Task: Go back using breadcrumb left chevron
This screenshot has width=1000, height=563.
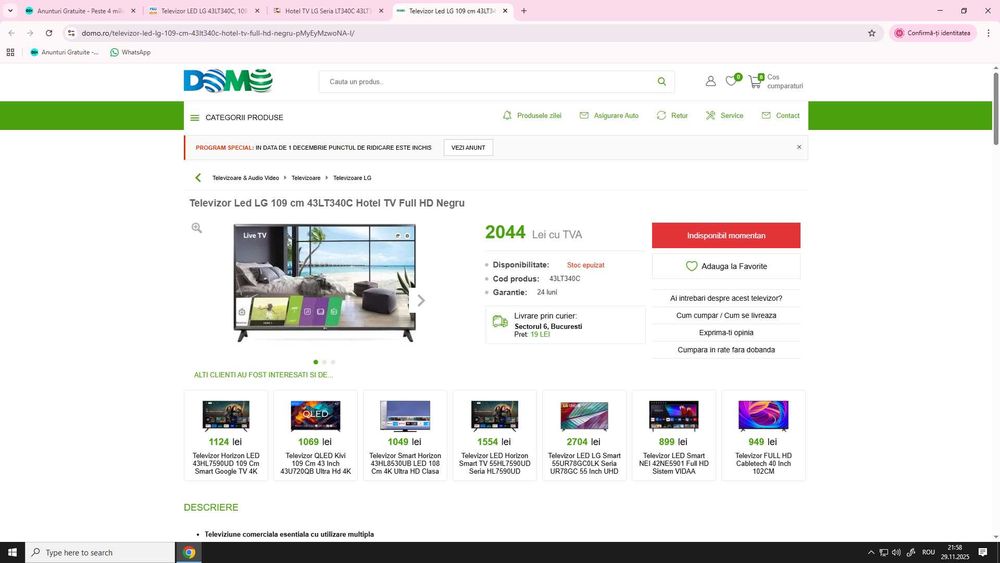Action: pyautogui.click(x=198, y=178)
